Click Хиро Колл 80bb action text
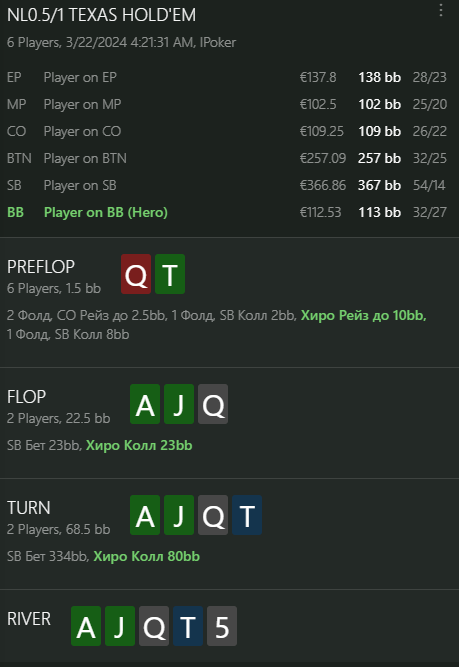This screenshot has width=459, height=667. 146,556
